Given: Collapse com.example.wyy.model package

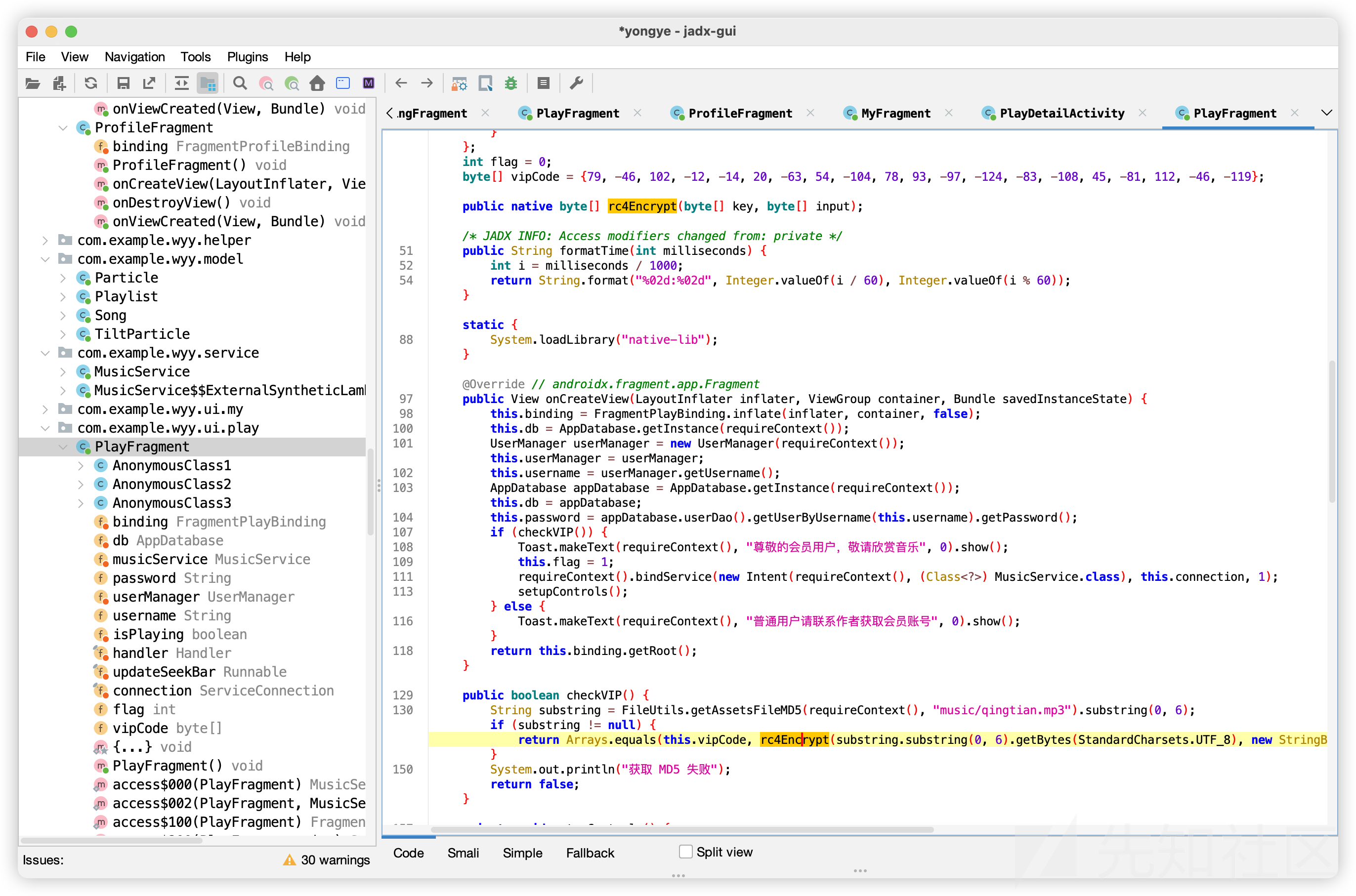Looking at the screenshot, I should coord(45,259).
